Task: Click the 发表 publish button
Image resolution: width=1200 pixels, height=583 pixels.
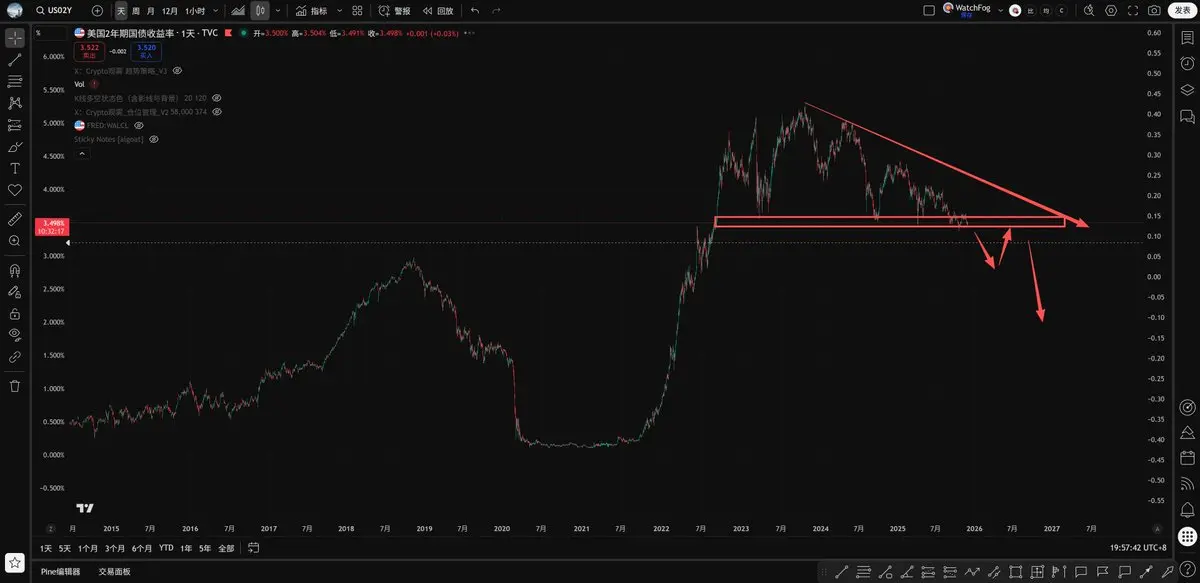Action: click(x=1182, y=10)
